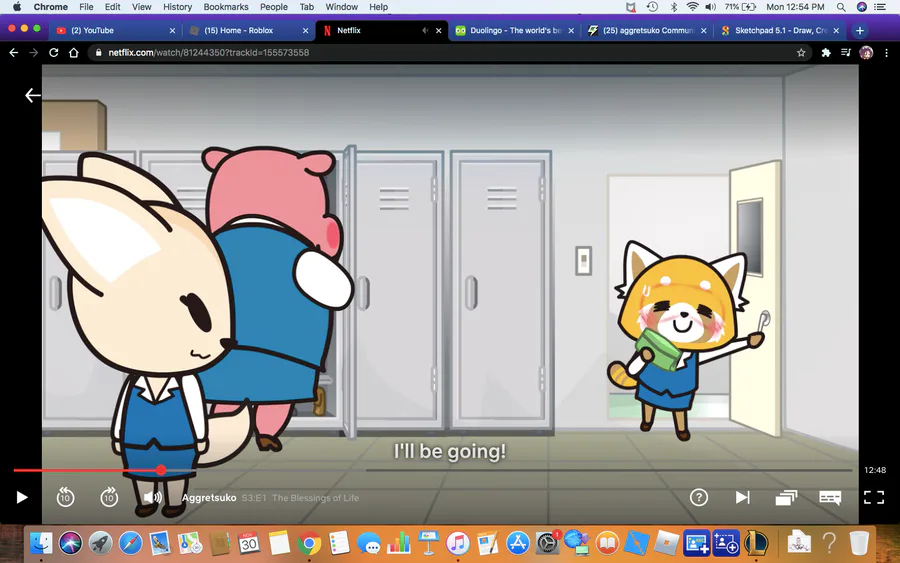The width and height of the screenshot is (900, 563).
Task: Open the Chrome extensions puzzle icon
Action: coord(825,52)
